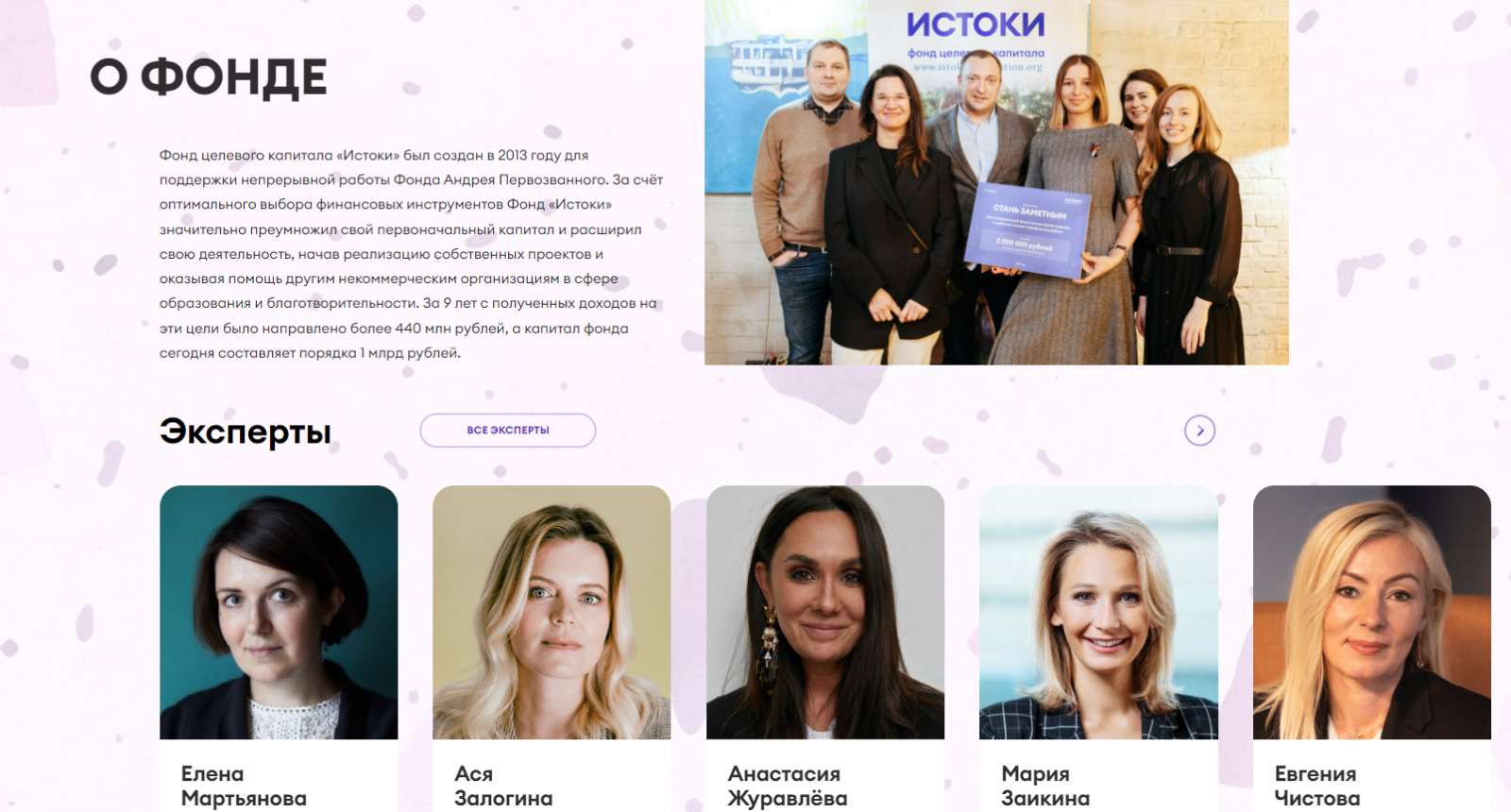The height and width of the screenshot is (812, 1511).
Task: Click the purple certificate held in photo
Action: tap(1027, 230)
